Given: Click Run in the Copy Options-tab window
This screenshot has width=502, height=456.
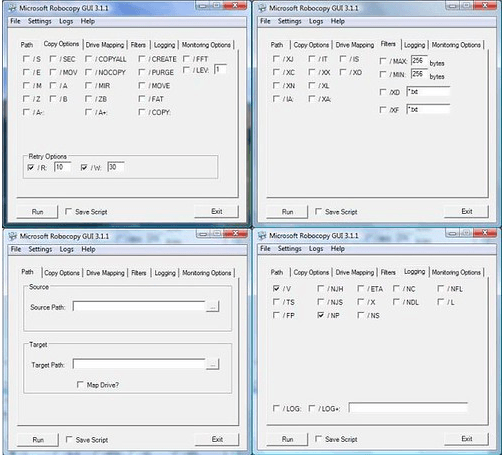Looking at the screenshot, I should 37,212.
